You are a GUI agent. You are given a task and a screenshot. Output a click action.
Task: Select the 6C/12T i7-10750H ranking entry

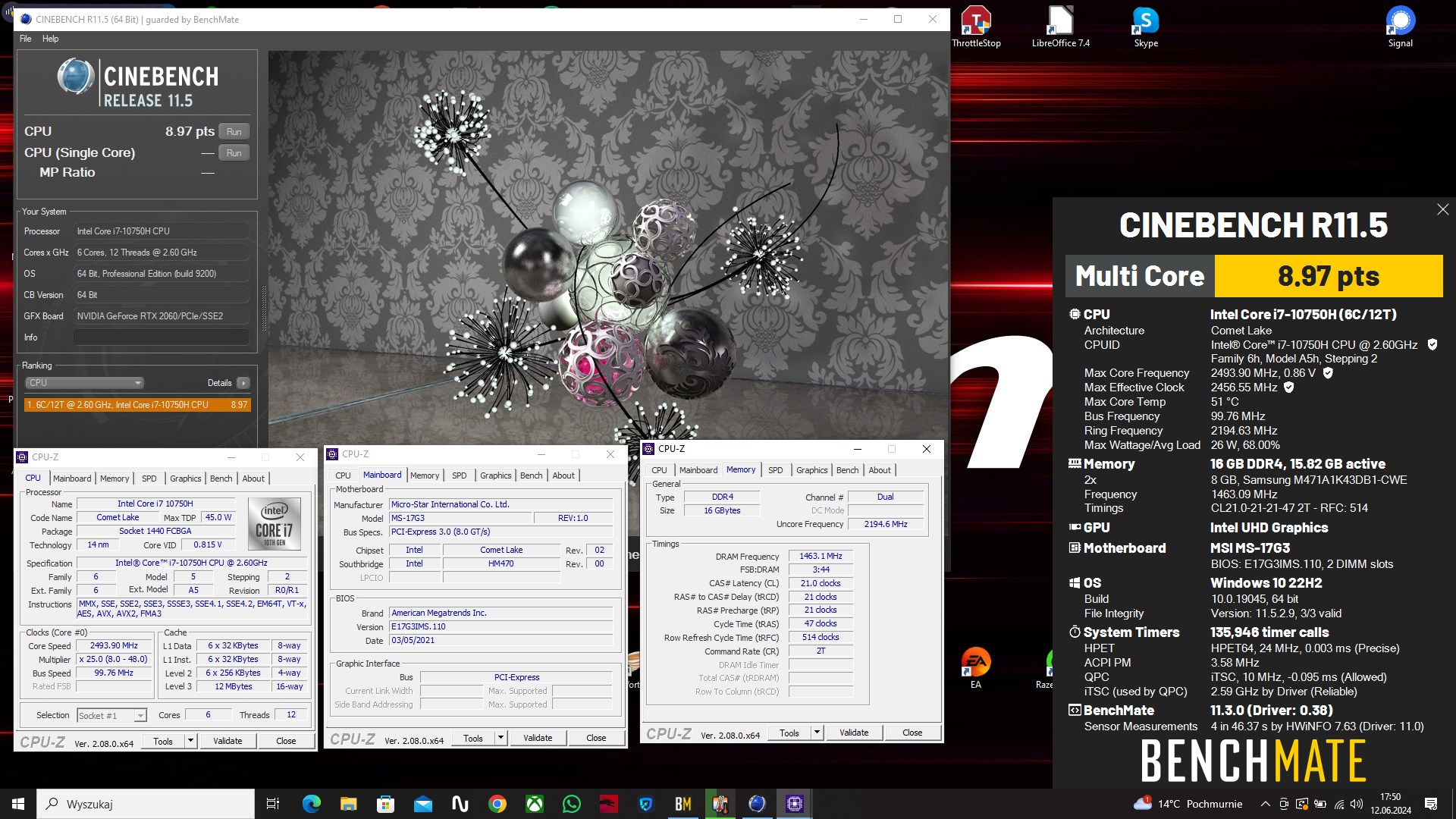137,405
